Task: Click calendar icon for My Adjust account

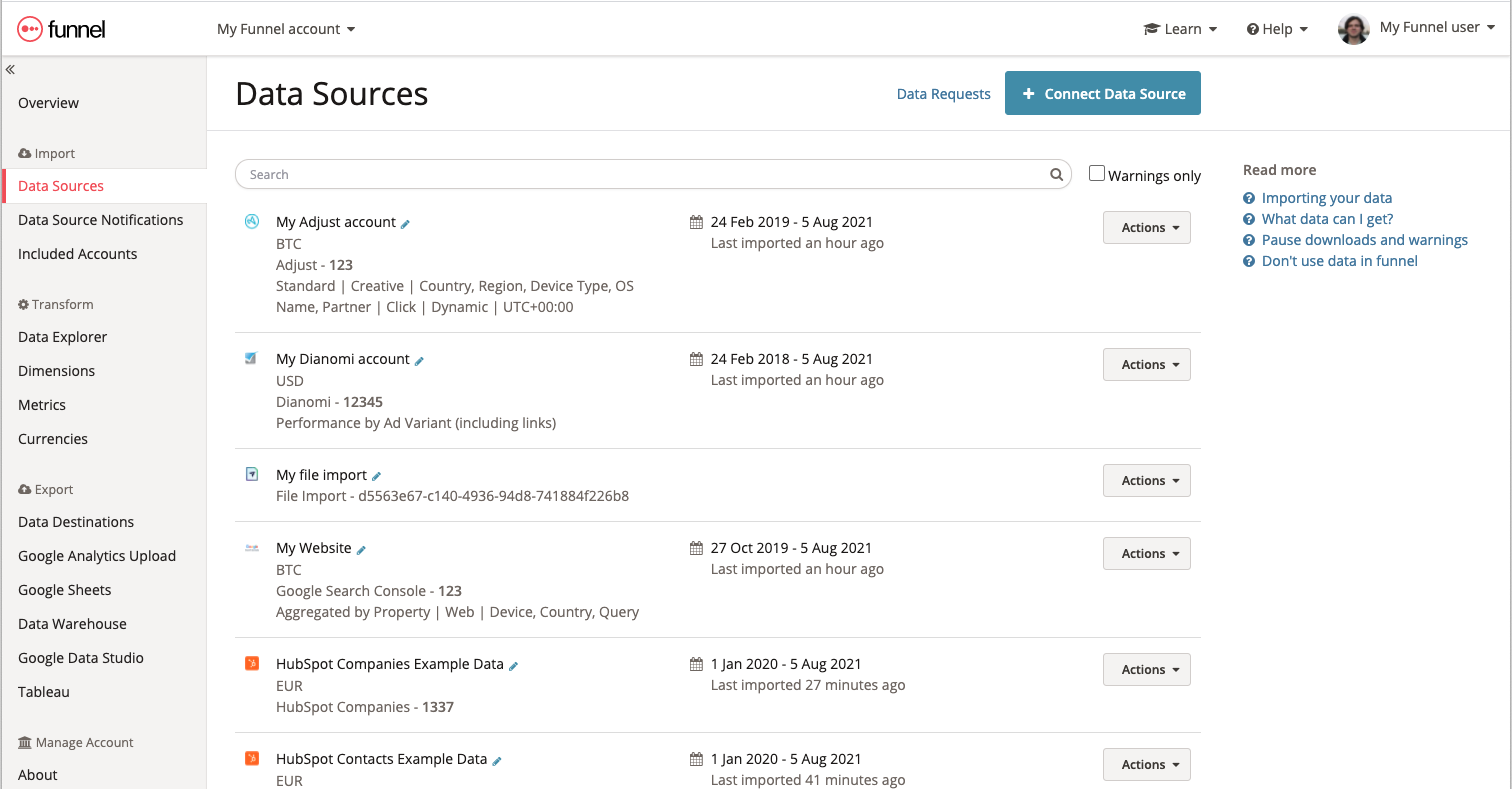Action: tap(697, 222)
